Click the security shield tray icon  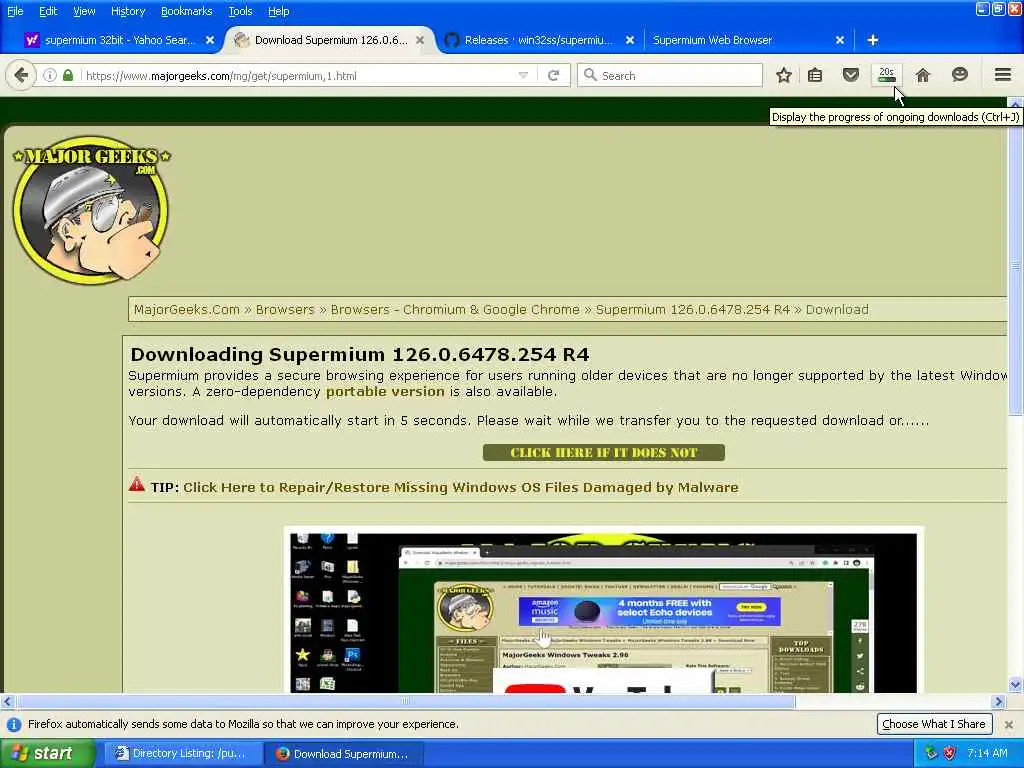[950, 753]
